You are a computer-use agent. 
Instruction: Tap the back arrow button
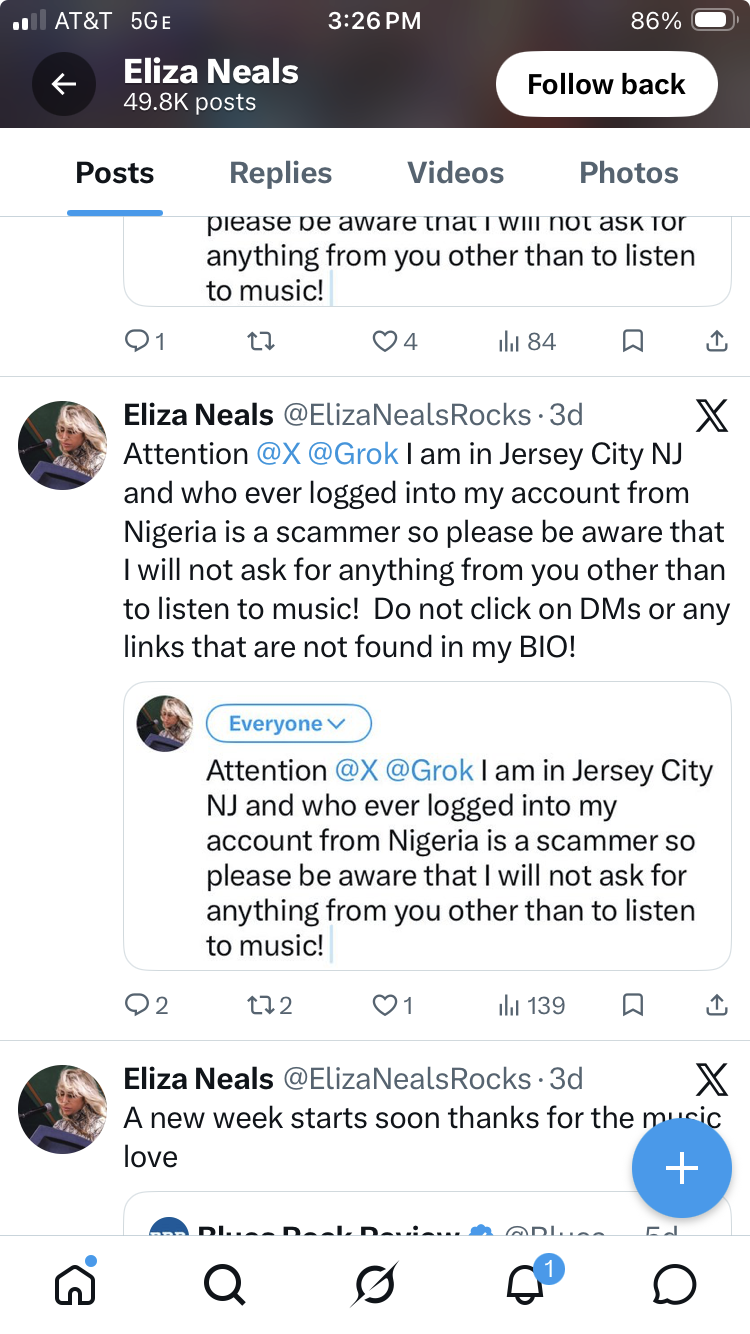coord(64,85)
